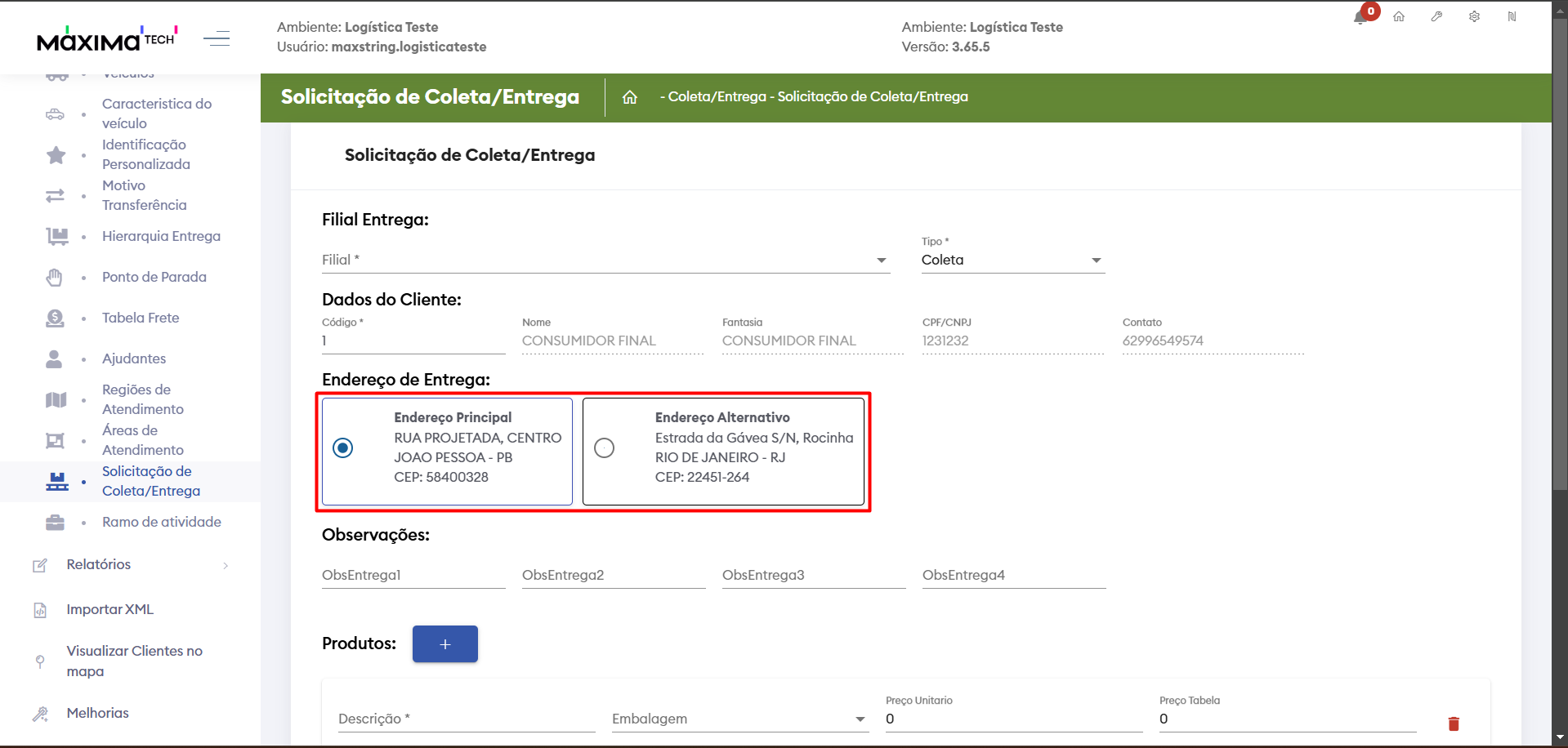Open the Filial dropdown
The image size is (1568, 748).
(605, 260)
